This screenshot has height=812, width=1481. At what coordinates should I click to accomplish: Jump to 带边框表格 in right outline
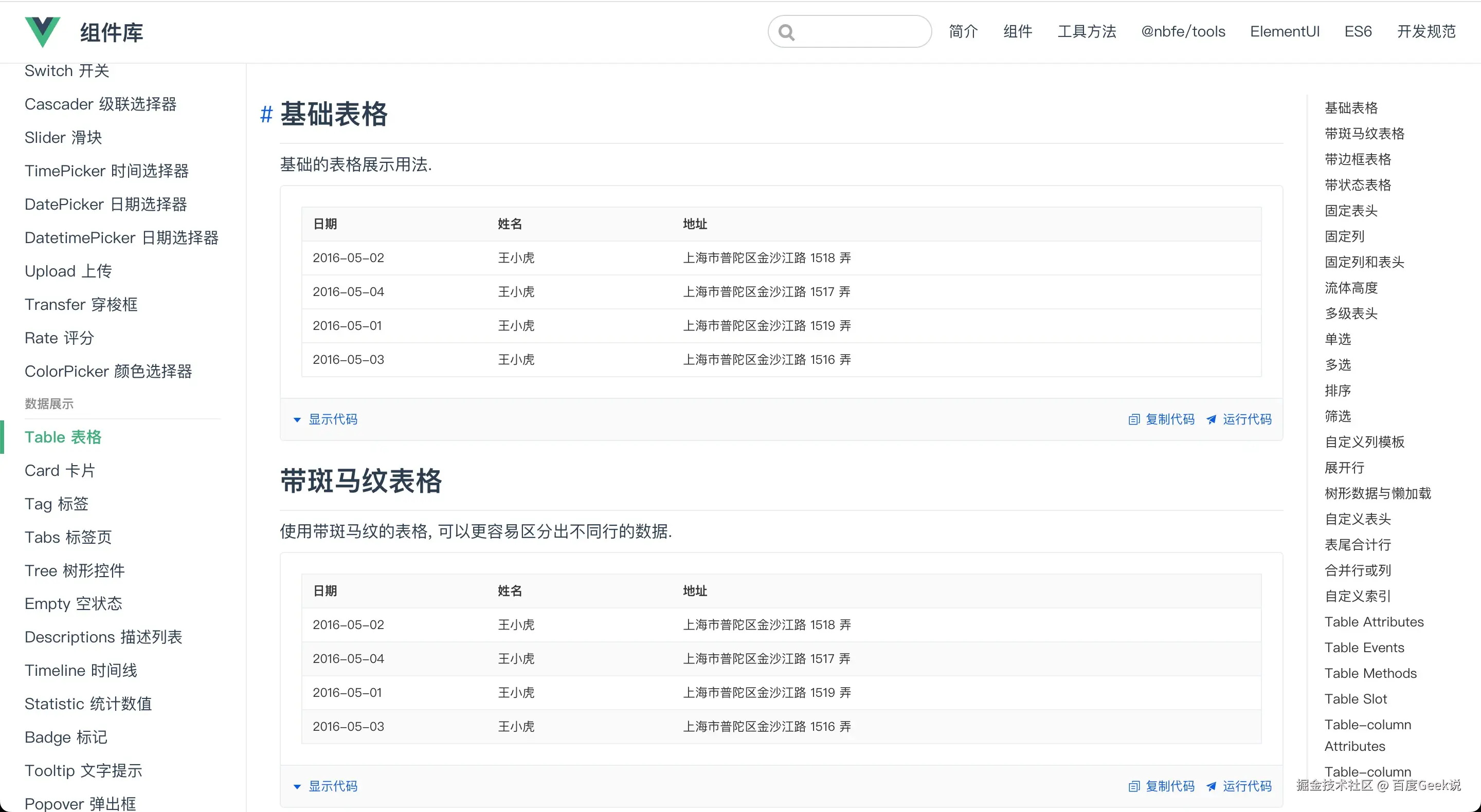coord(1358,159)
